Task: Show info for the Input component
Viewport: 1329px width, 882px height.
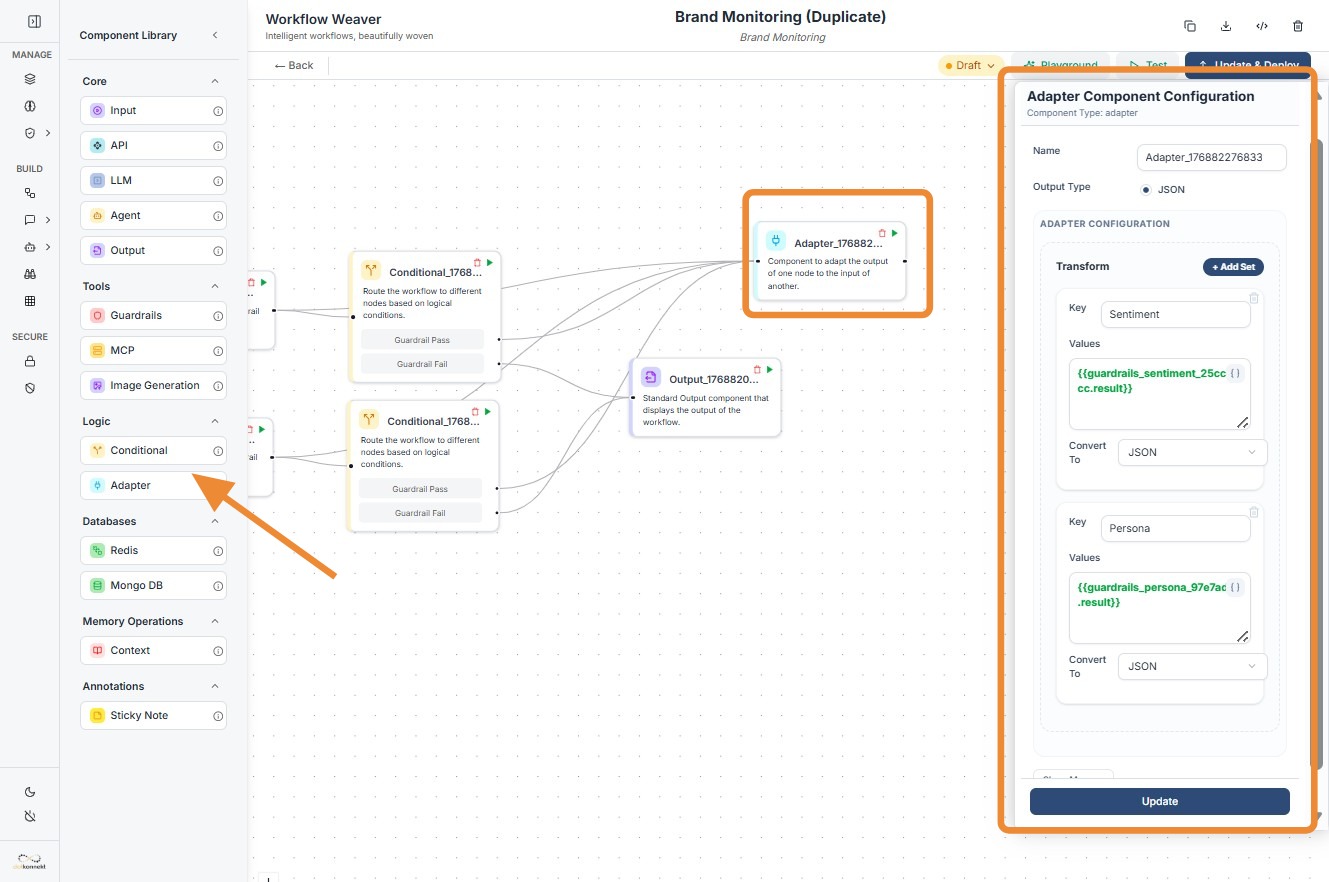Action: (218, 111)
